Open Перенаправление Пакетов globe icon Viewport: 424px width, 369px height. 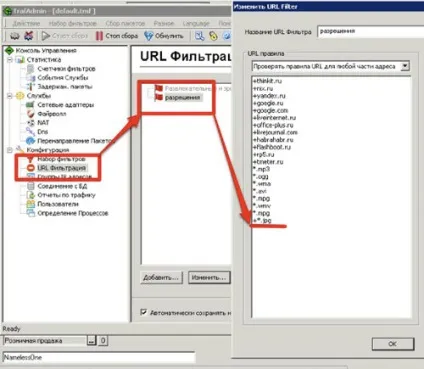[x=30, y=141]
